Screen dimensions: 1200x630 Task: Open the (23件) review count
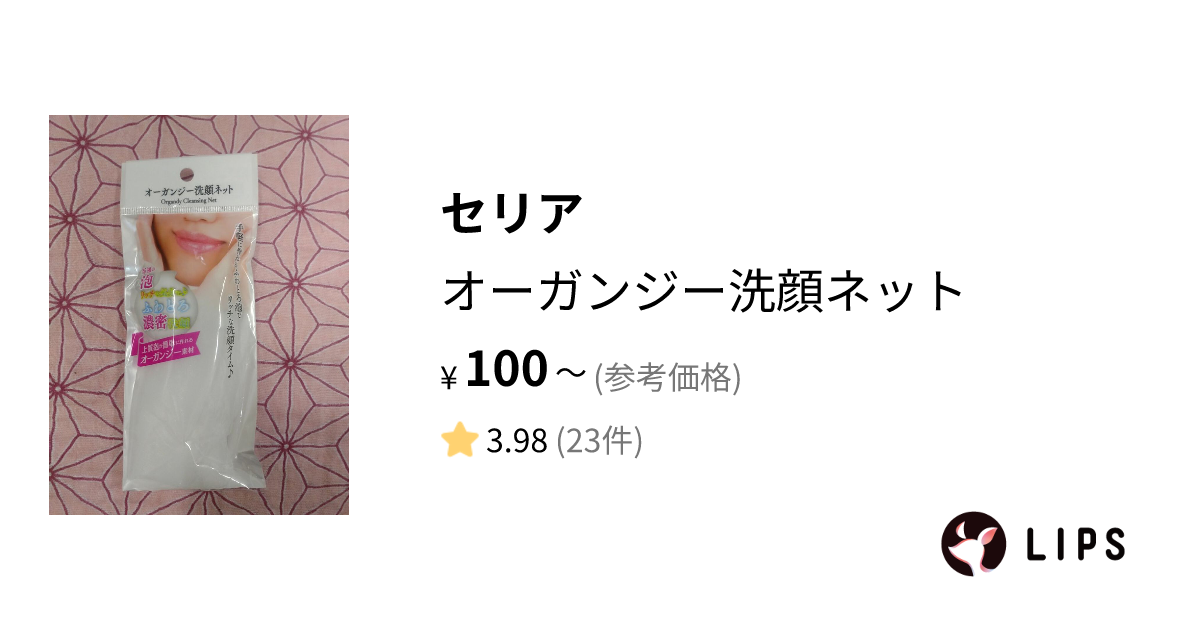[598, 440]
